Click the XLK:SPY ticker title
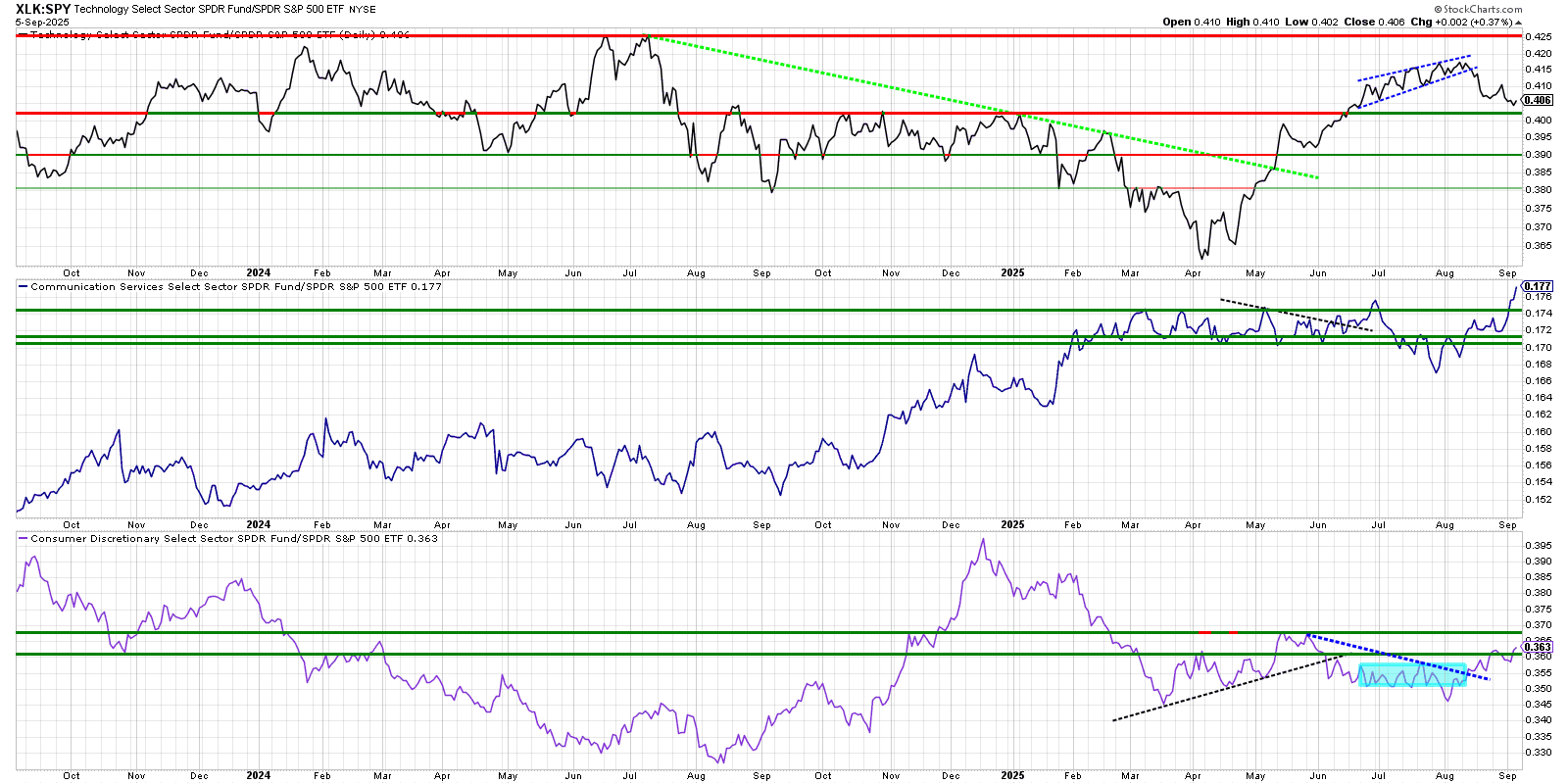The image size is (1568, 784). (43, 9)
